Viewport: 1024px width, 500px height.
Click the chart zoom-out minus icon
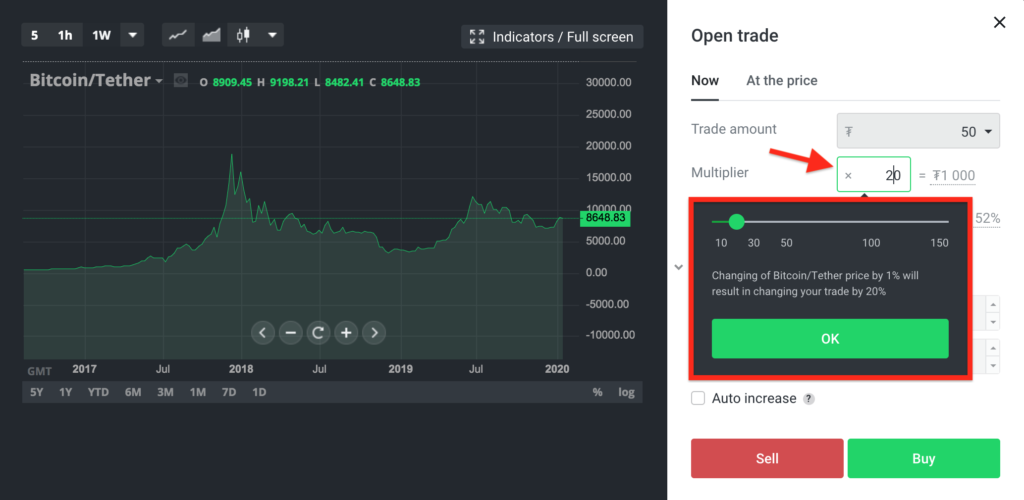291,333
